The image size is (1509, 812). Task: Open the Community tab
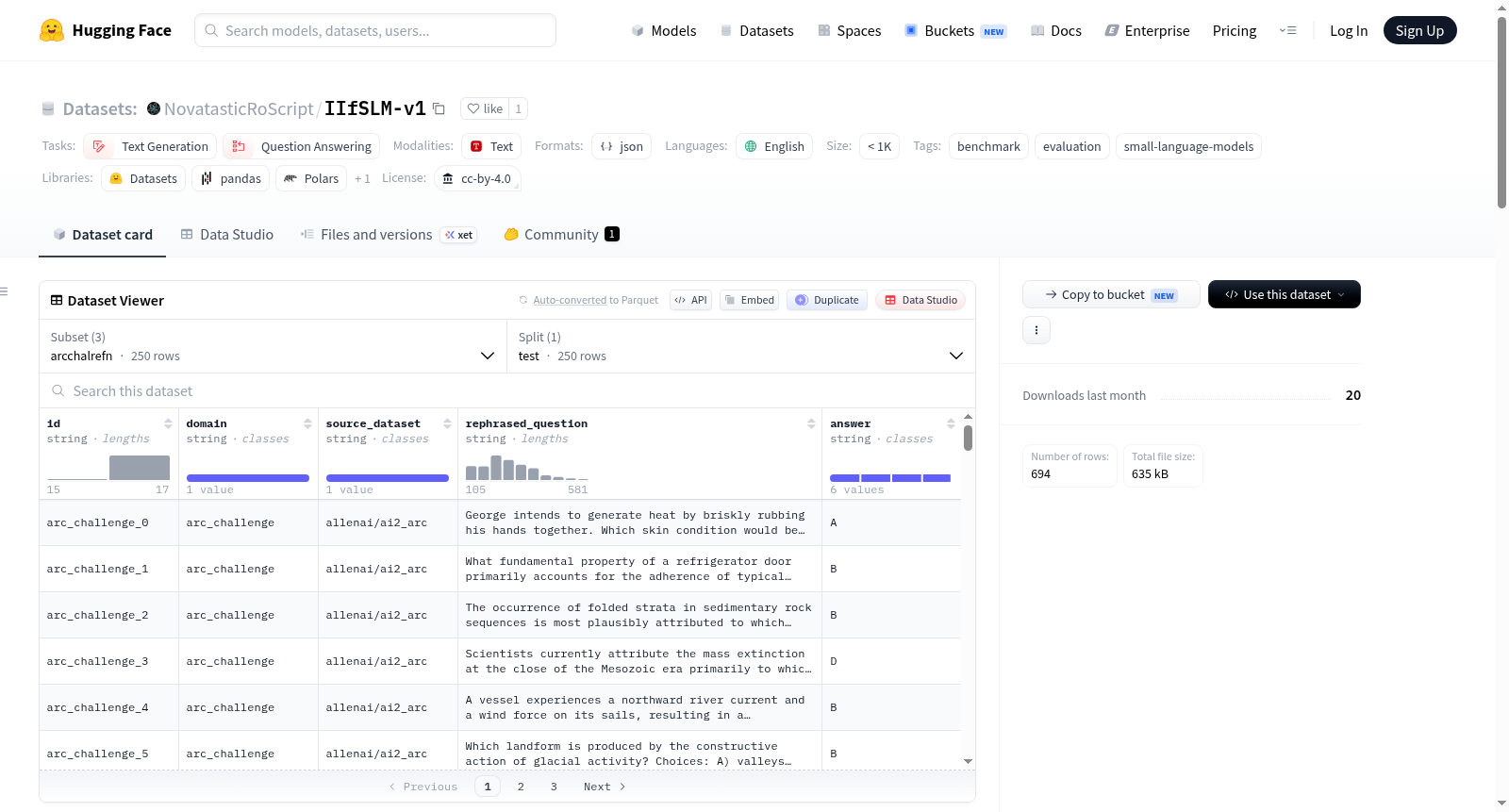(x=561, y=234)
